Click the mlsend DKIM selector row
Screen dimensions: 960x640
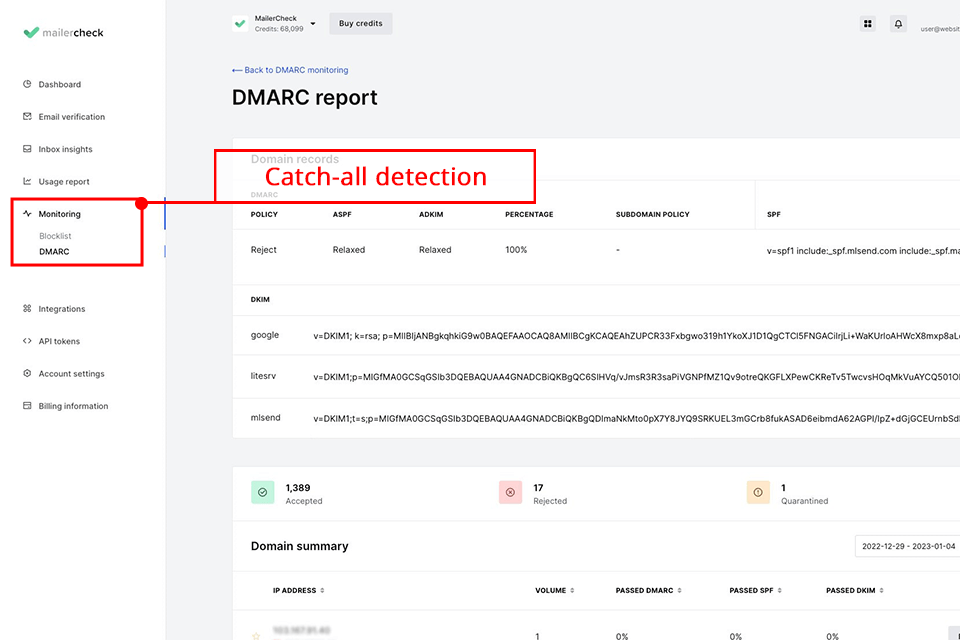click(596, 418)
